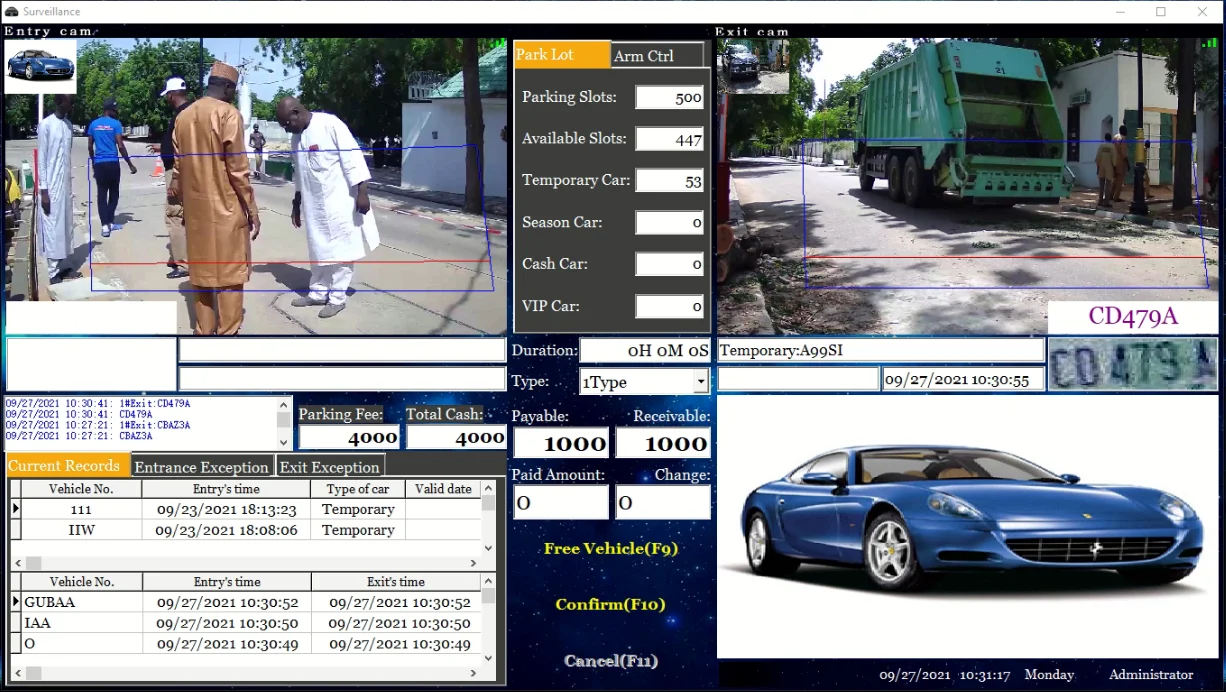Image resolution: width=1226 pixels, height=692 pixels.
Task: Click the down arrow of the current records scrollbar
Action: (488, 548)
